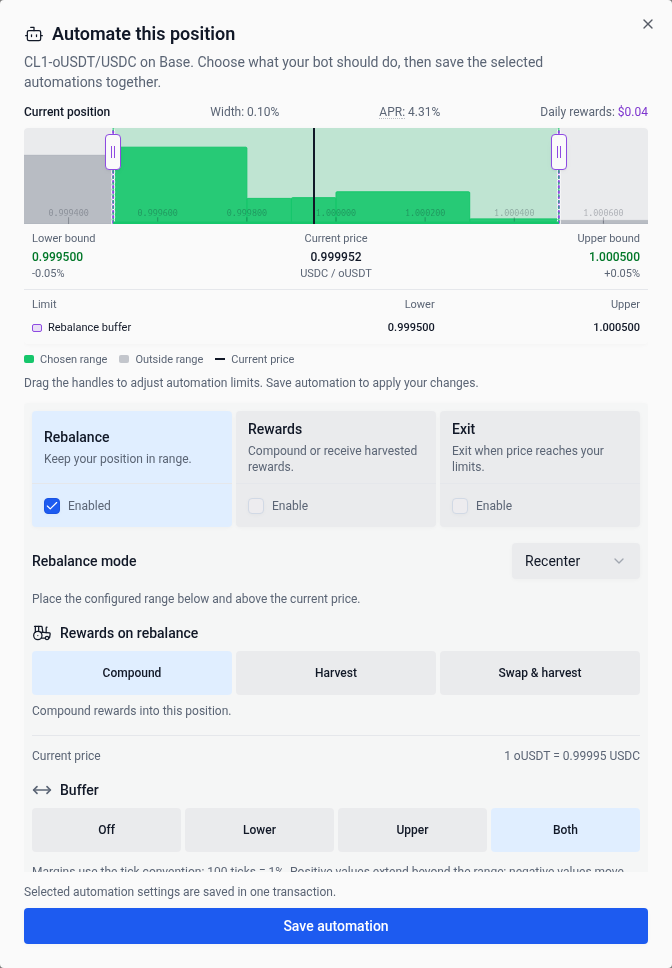The height and width of the screenshot is (968, 672).
Task: Select Harvest rewards on rebalance
Action: point(336,673)
